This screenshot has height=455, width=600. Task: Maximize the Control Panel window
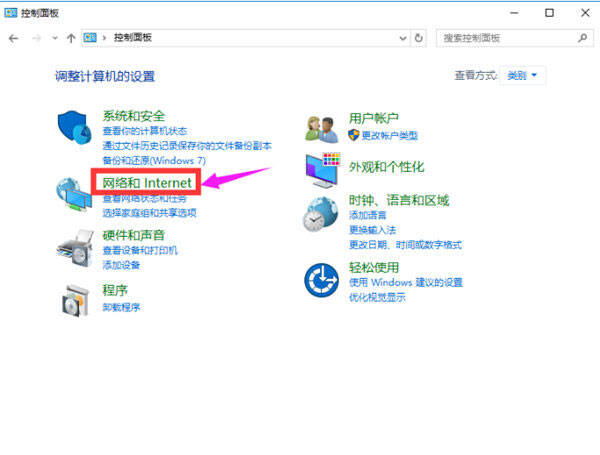tap(549, 13)
